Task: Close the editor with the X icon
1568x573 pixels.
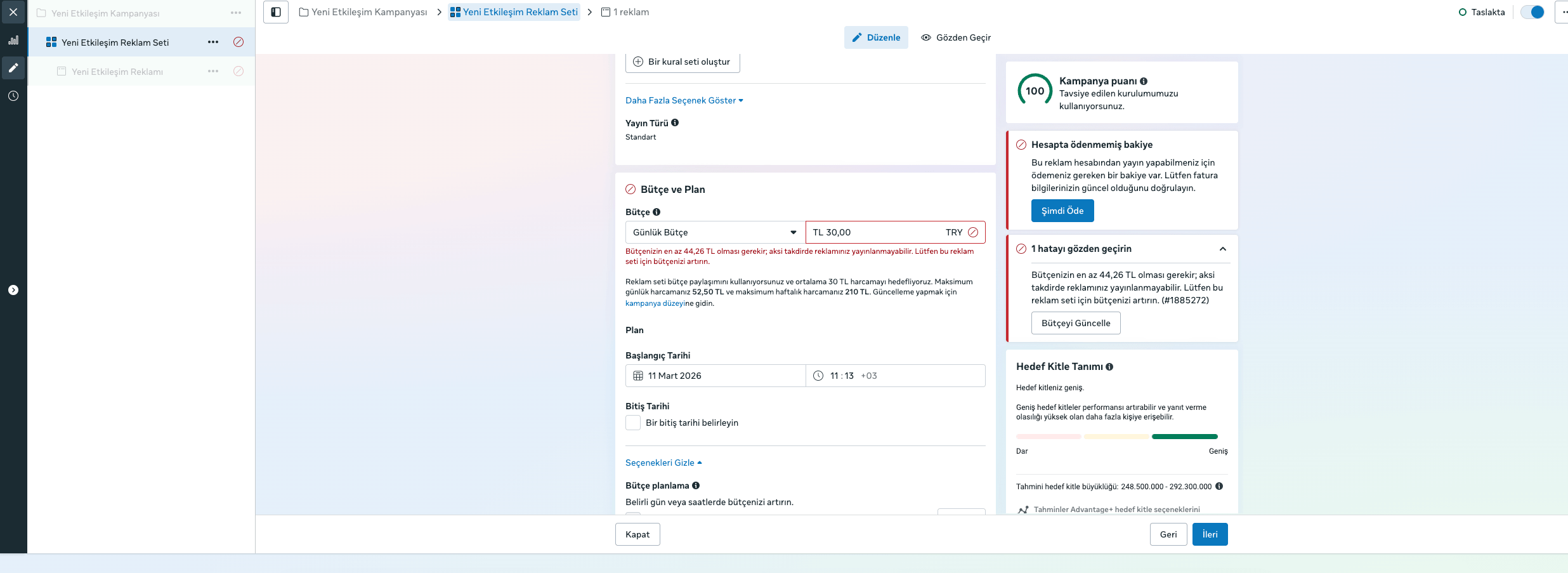Action: 13,12
